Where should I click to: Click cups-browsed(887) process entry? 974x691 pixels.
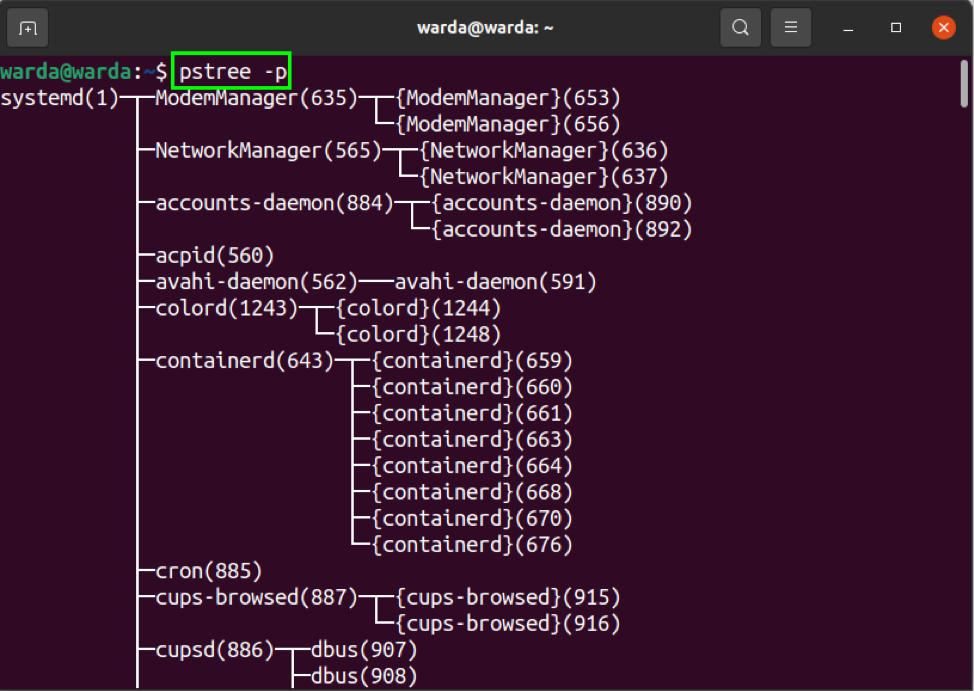coord(257,598)
